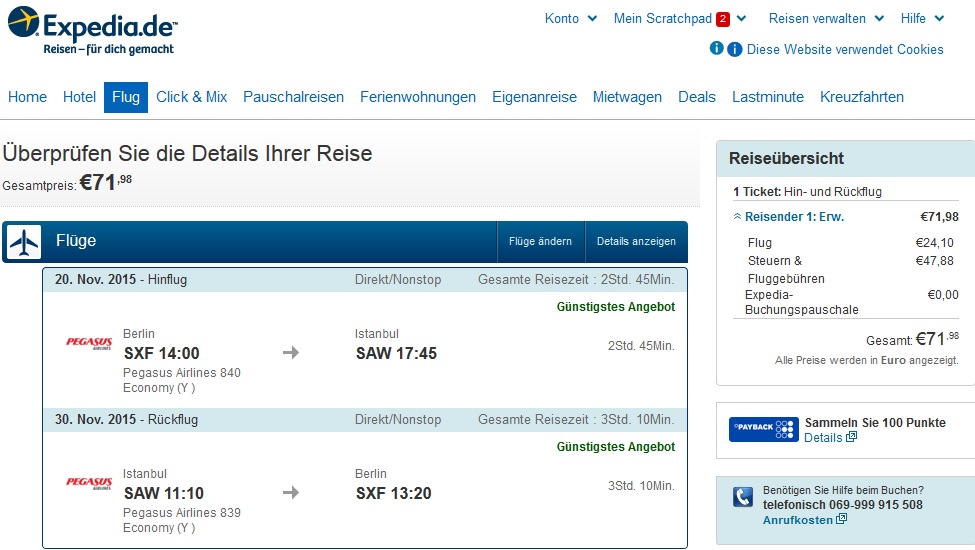
Task: Click the Steuern & Fluggebühren €47,88 amount
Action: pos(934,261)
